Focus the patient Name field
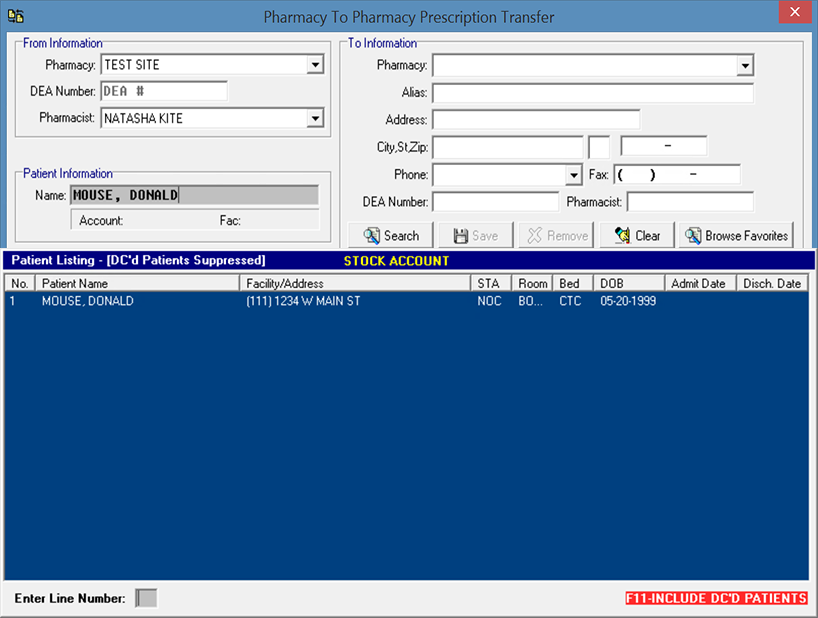Screen dimensions: 818x618 click(194, 195)
